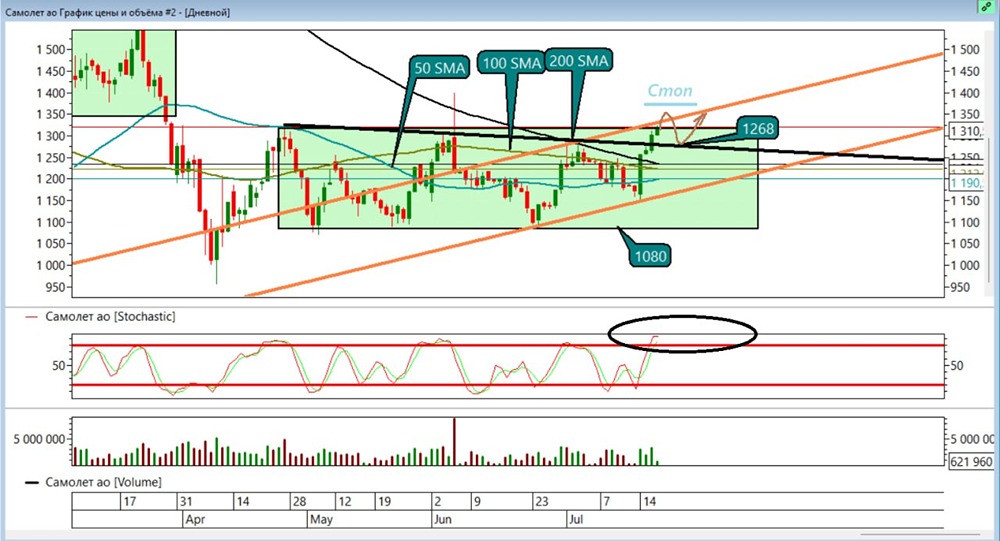Viewport: 1000px width, 541px height.
Task: Select the July date label 14 on the time axis
Action: tap(649, 501)
